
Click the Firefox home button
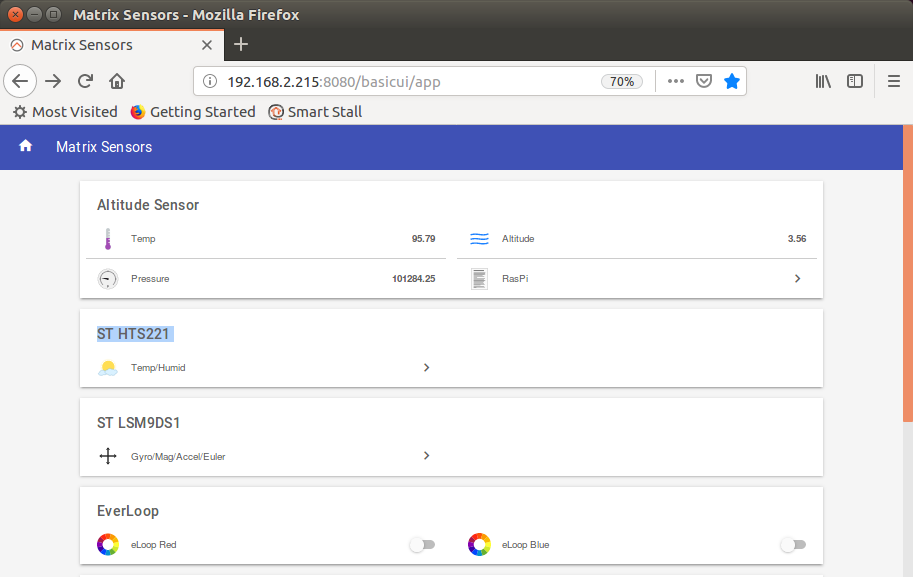[x=117, y=81]
